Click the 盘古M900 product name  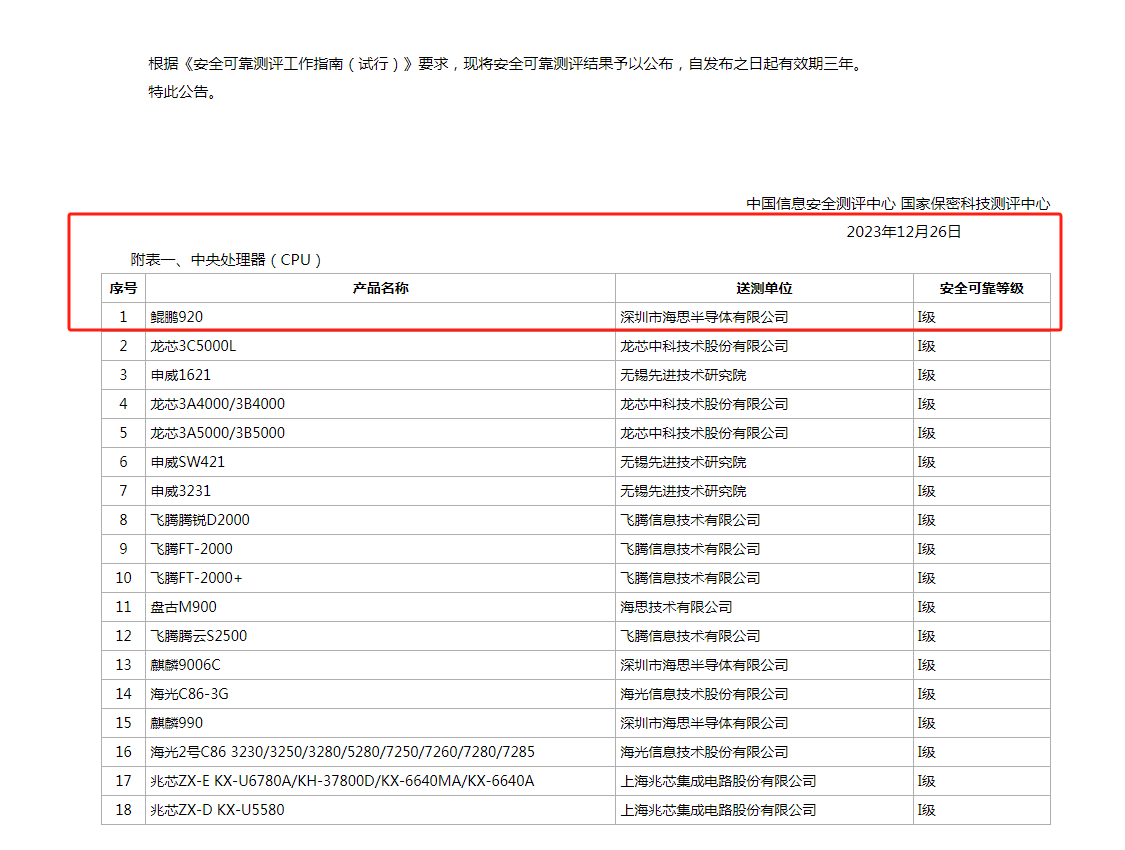tap(184, 607)
